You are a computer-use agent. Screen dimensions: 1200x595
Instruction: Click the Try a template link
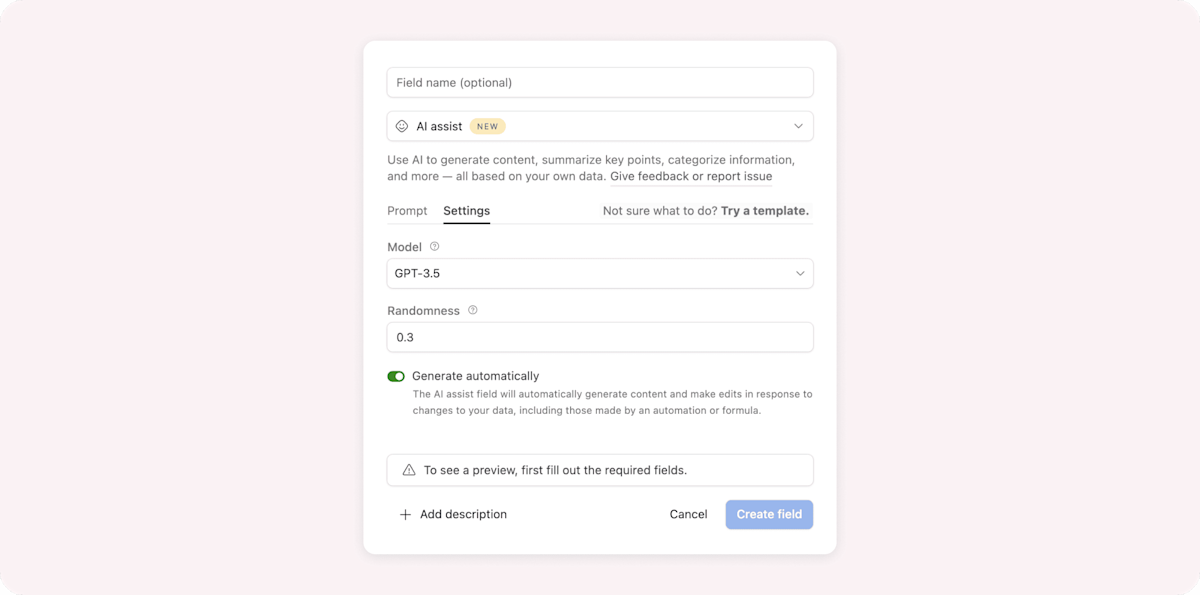point(765,211)
